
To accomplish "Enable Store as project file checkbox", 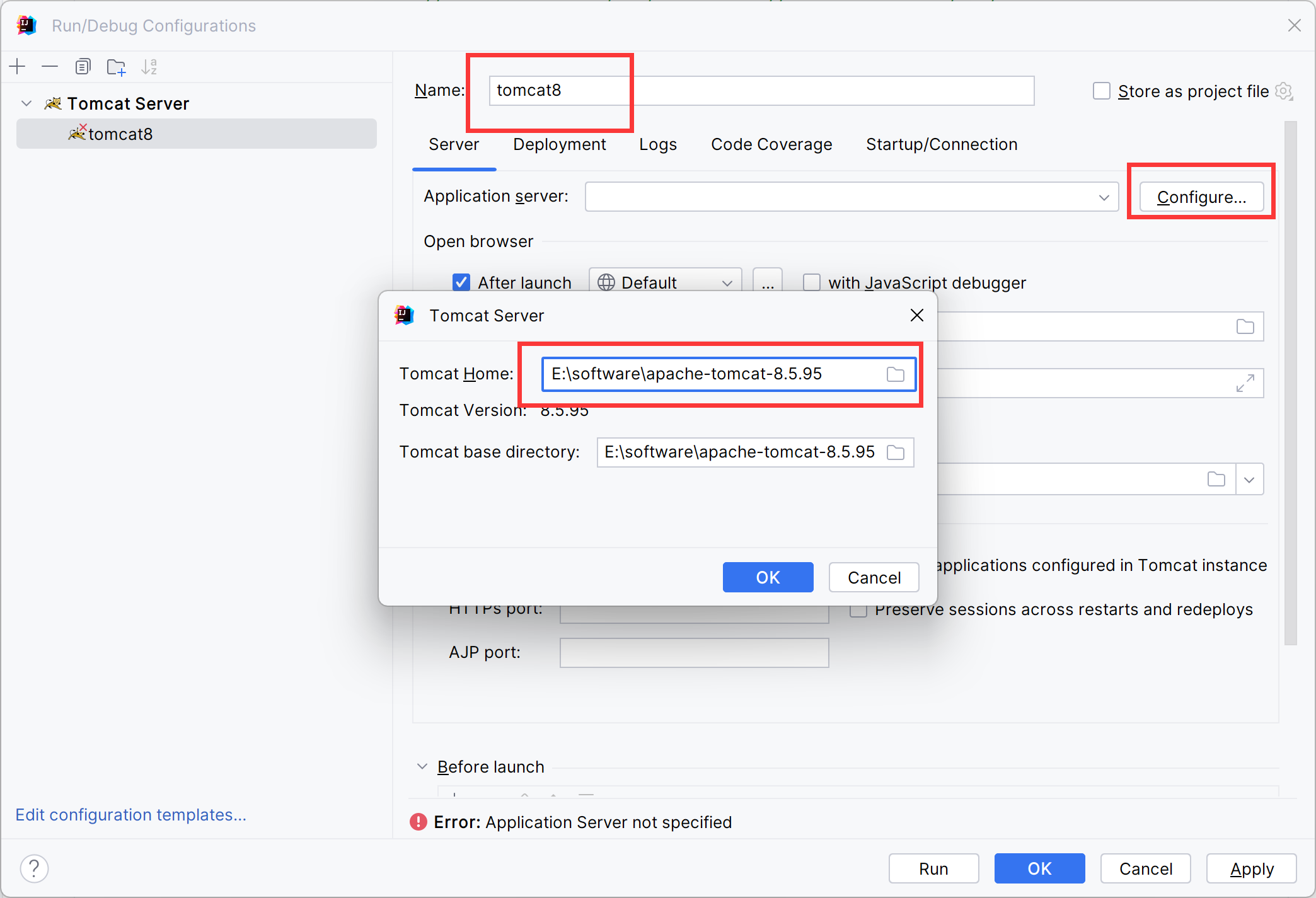I will coord(1101,91).
